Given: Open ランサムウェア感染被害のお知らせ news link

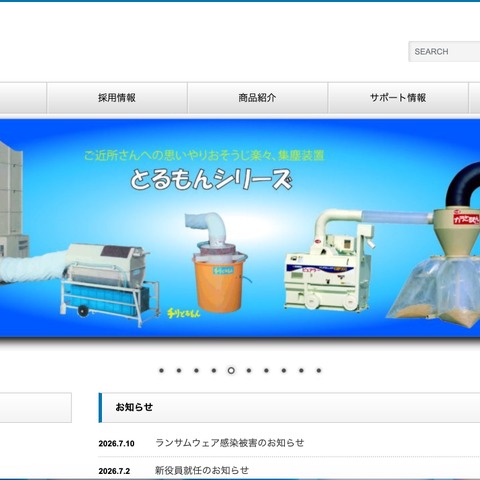Looking at the screenshot, I should click(x=230, y=443).
